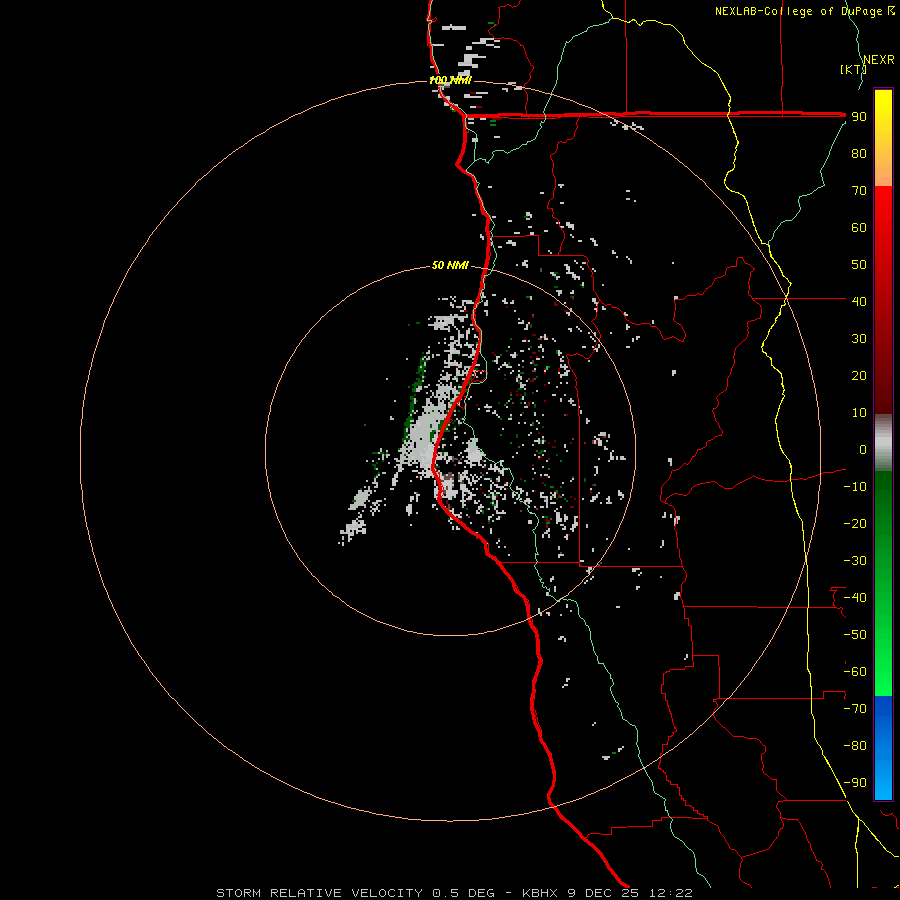This screenshot has height=900, width=900.
Task: Click the -80 value on velocity scale
Action: [x=855, y=746]
